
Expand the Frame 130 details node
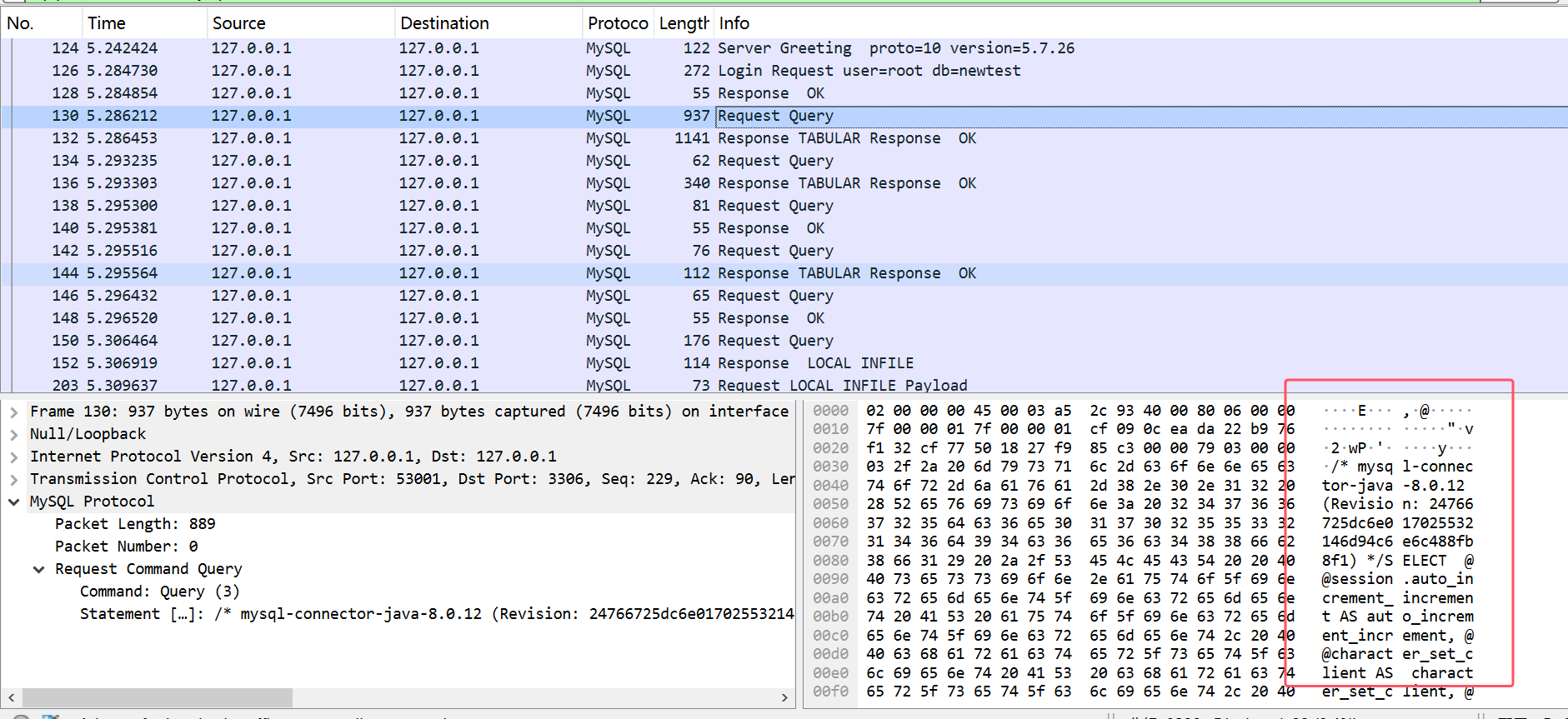click(x=14, y=412)
